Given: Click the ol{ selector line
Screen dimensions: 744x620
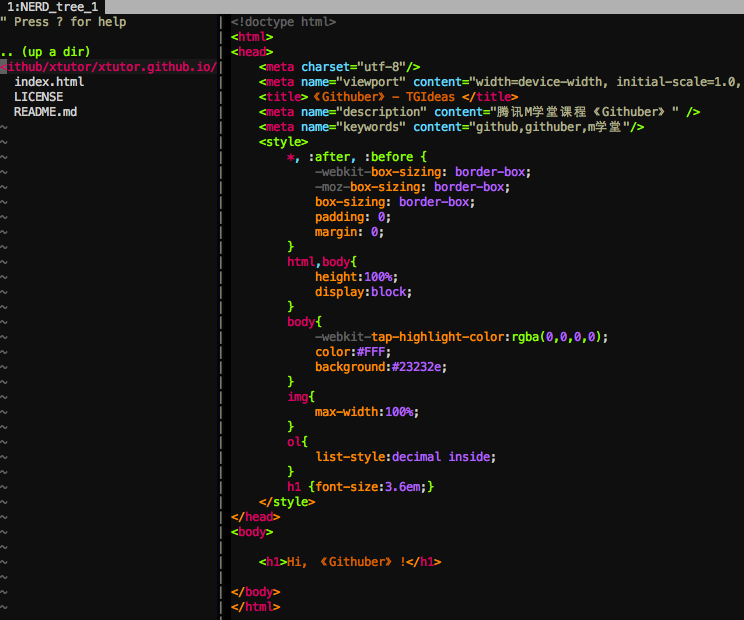Looking at the screenshot, I should click(x=298, y=442).
